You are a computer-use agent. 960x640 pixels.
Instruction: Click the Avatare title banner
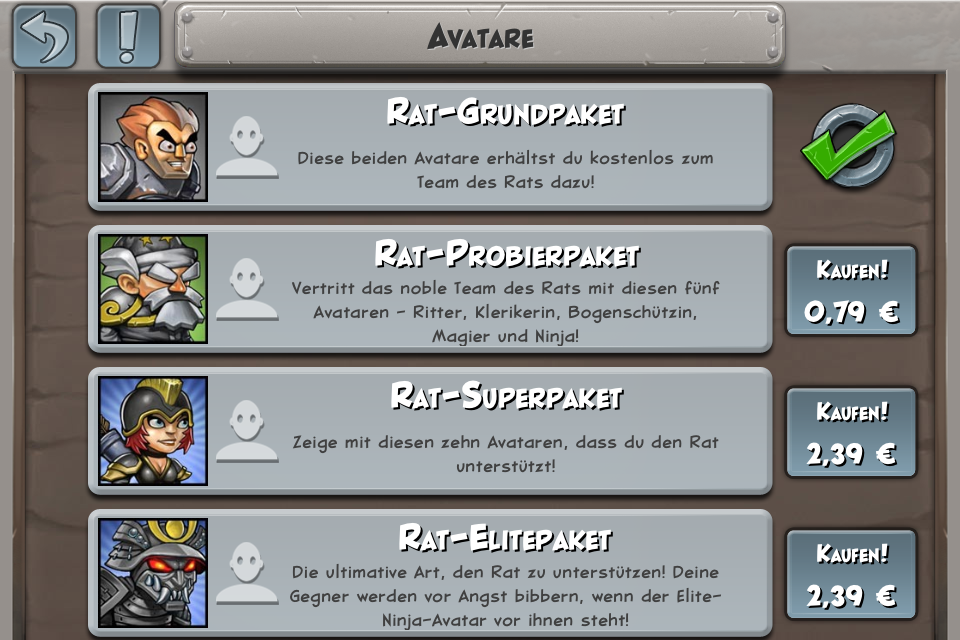click(x=480, y=36)
